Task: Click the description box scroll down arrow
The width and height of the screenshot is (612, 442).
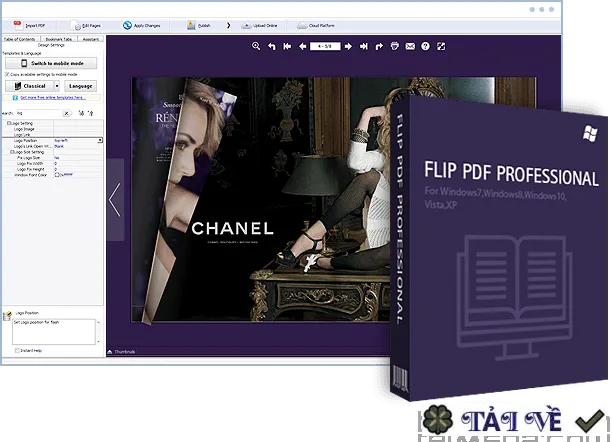Action: pyautogui.click(x=98, y=342)
